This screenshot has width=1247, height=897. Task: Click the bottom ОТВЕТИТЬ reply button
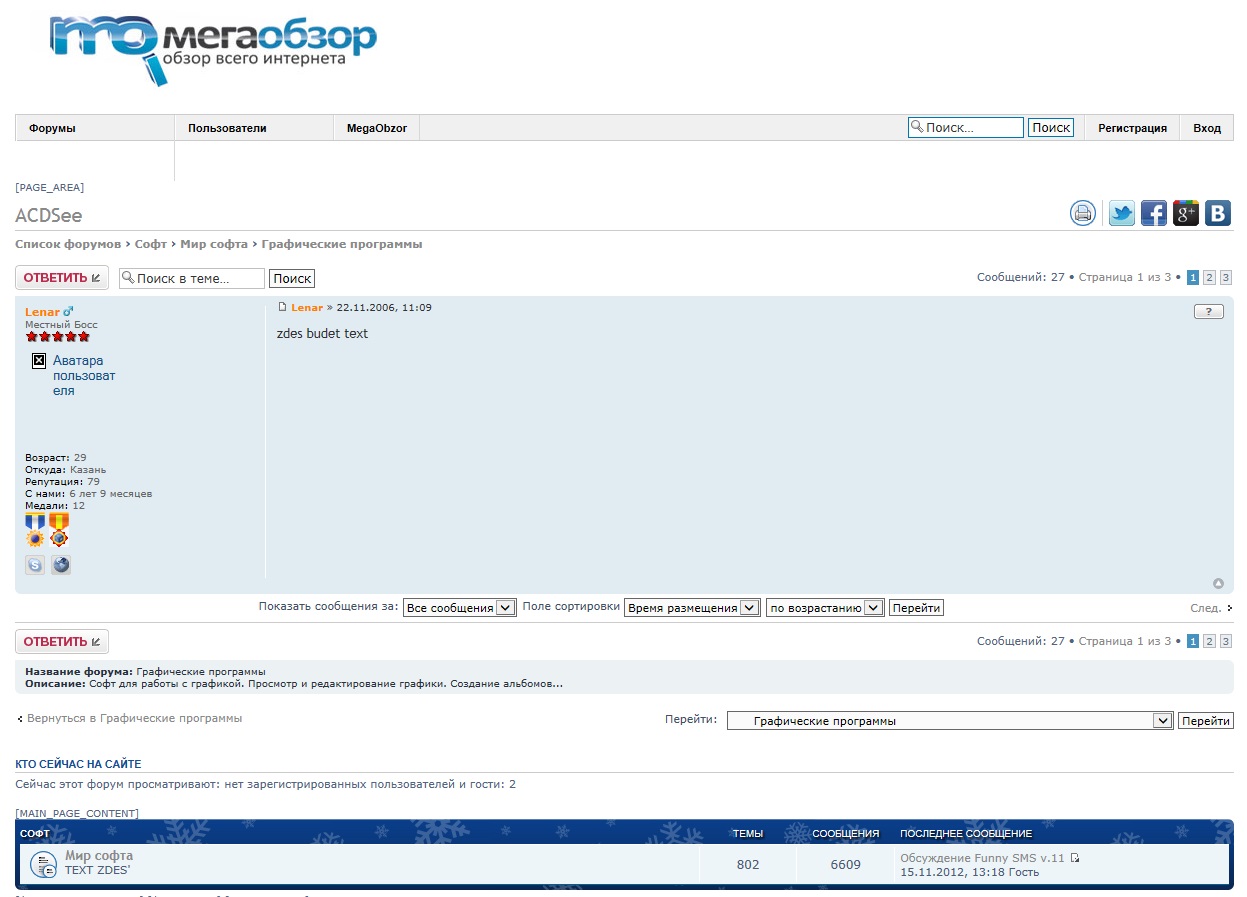pyautogui.click(x=62, y=642)
